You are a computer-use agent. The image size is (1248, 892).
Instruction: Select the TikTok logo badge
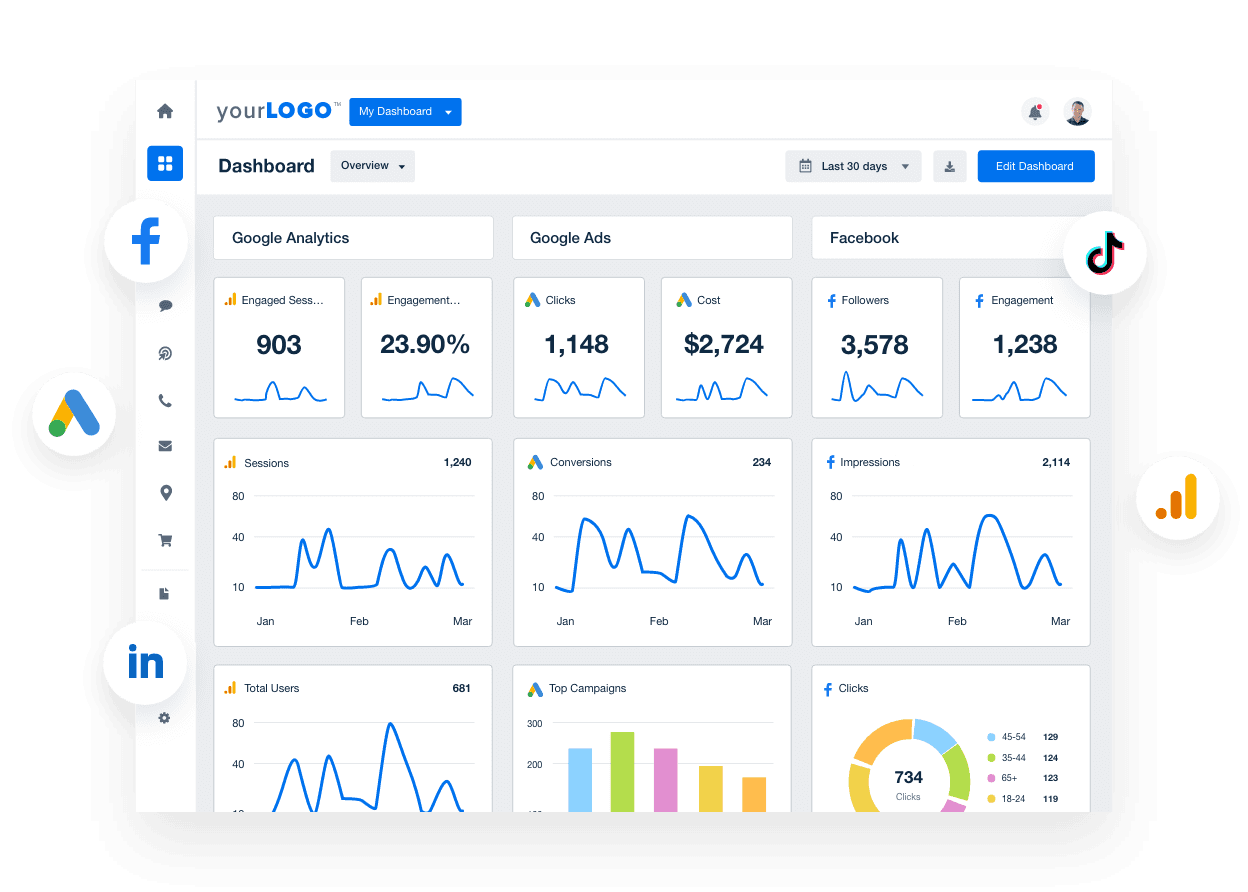[1105, 253]
